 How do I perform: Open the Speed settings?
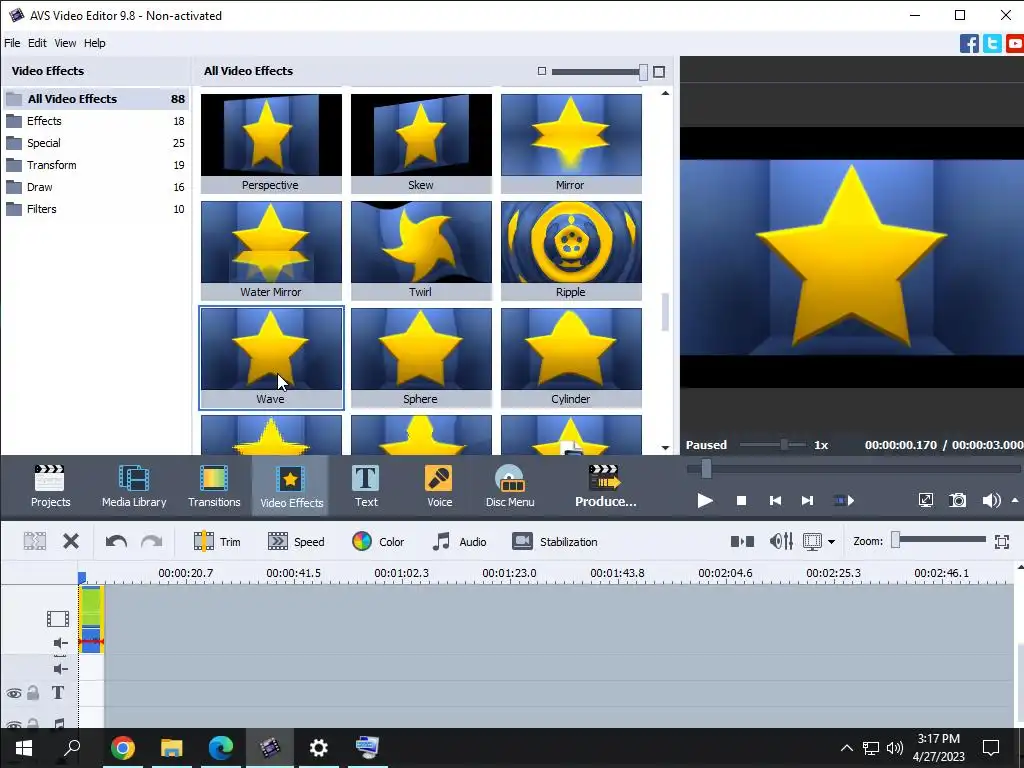point(296,541)
